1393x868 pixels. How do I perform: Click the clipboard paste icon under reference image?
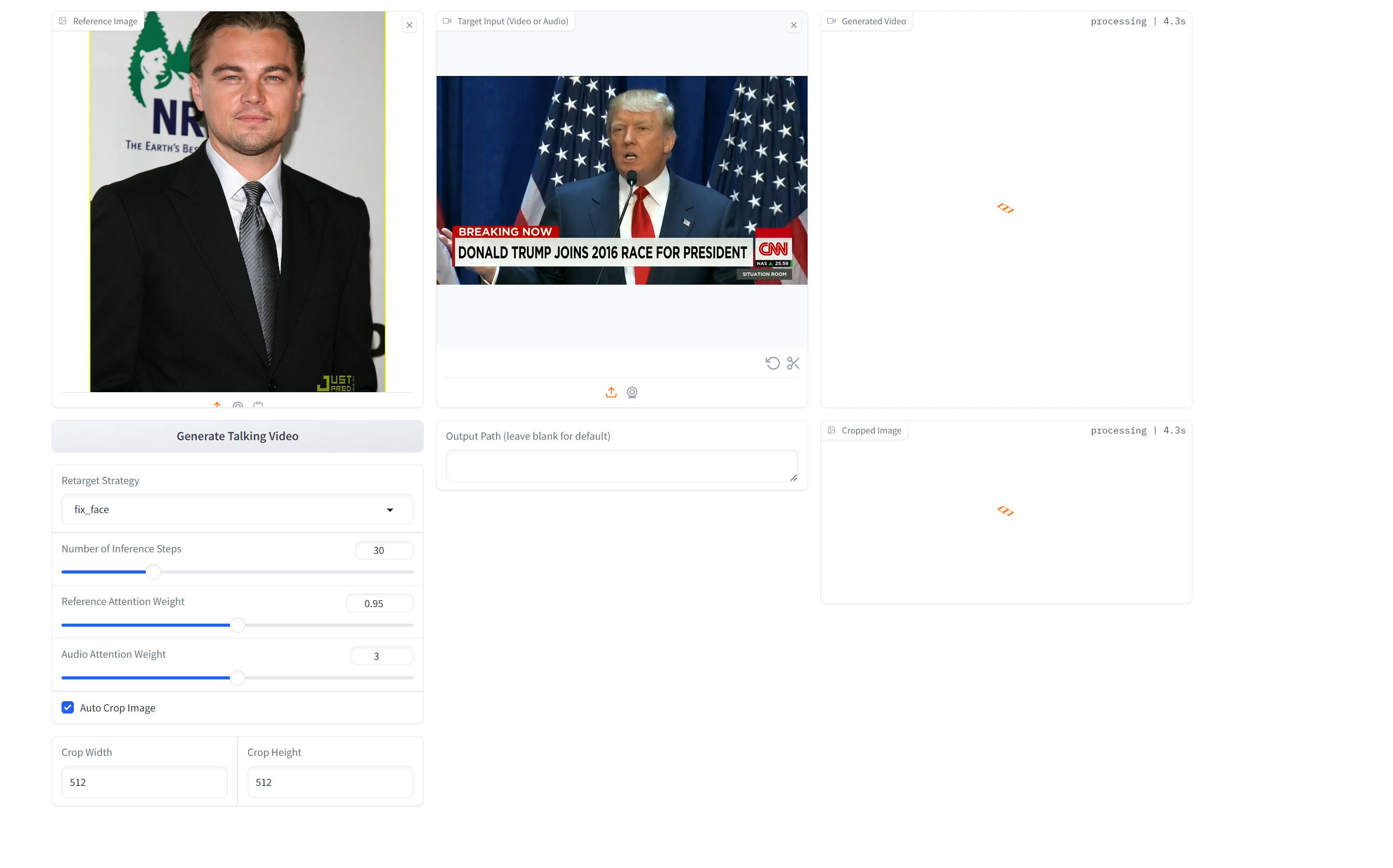258,405
